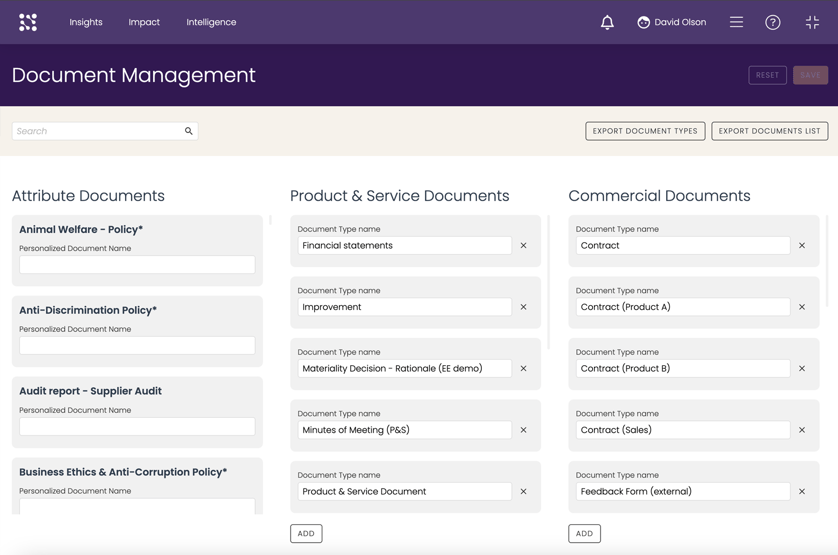Click the Attribute Documents list scrollbar
The width and height of the screenshot is (838, 555).
(x=270, y=220)
